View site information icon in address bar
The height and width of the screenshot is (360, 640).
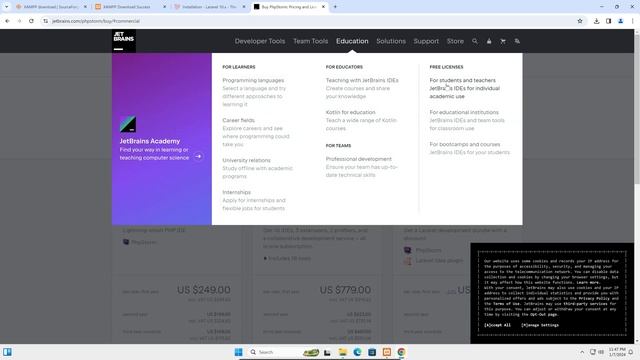pyautogui.click(x=45, y=21)
